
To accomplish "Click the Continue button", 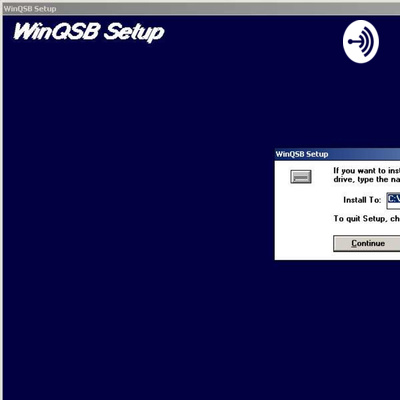I will [367, 243].
